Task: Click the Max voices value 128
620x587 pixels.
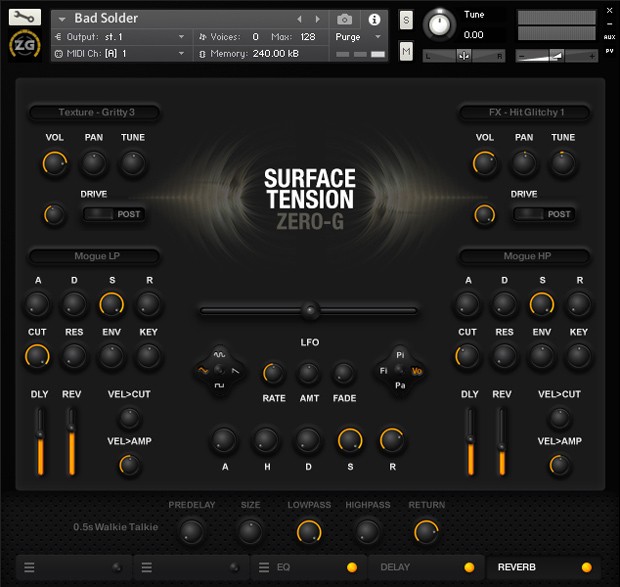Action: pos(307,37)
